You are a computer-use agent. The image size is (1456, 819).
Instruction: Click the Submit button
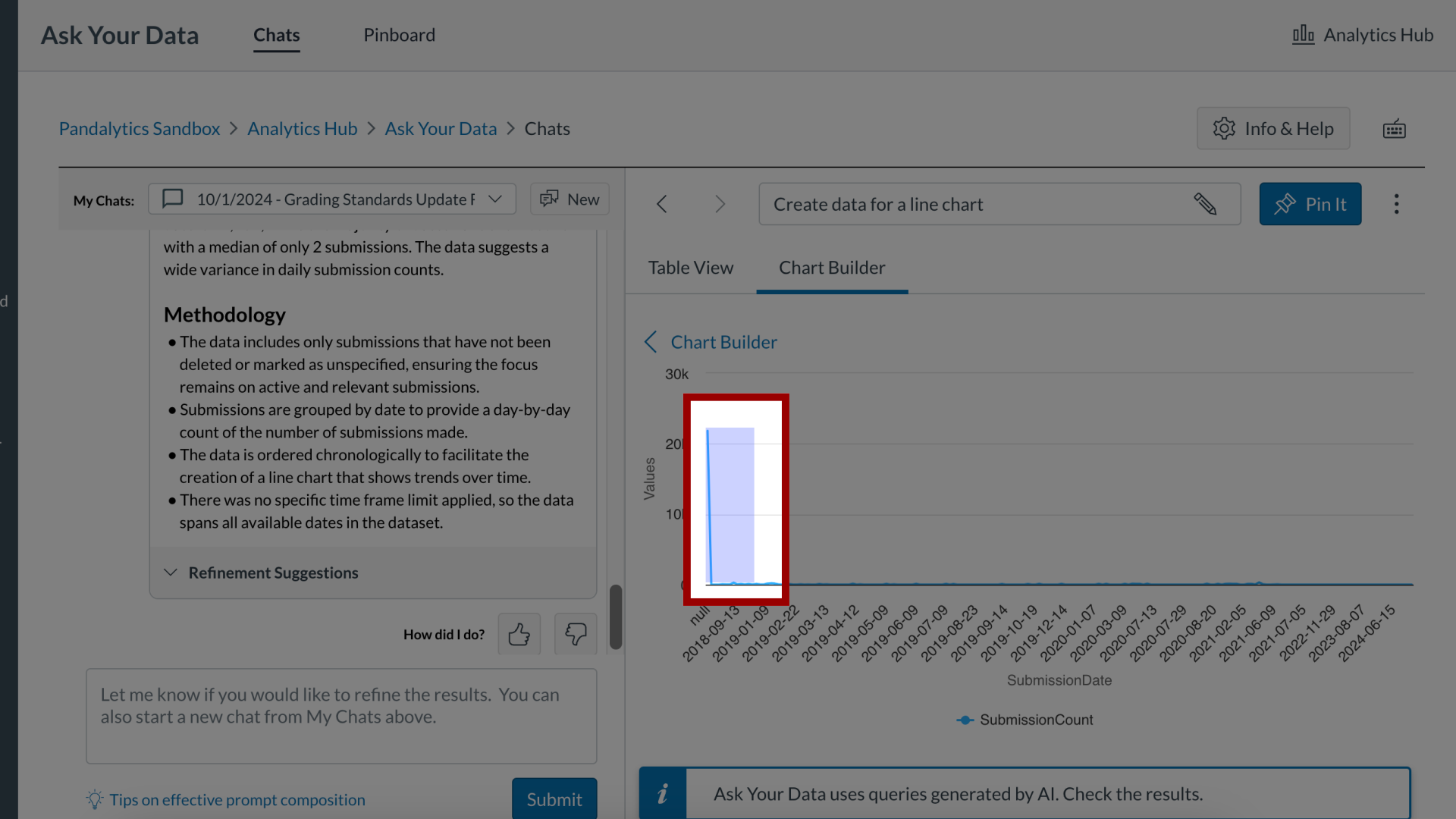(x=554, y=798)
